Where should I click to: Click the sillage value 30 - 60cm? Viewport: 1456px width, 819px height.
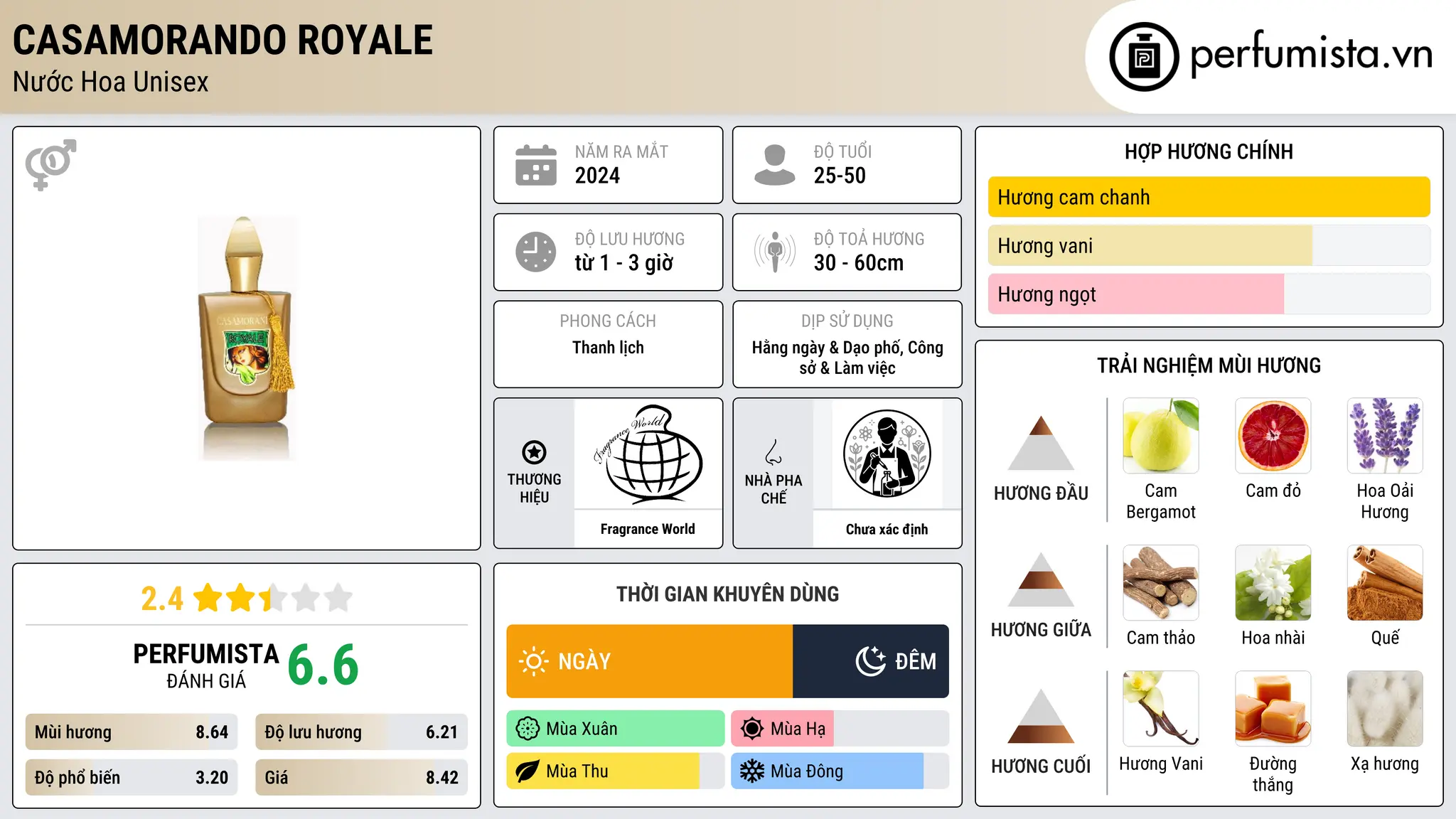tap(859, 263)
